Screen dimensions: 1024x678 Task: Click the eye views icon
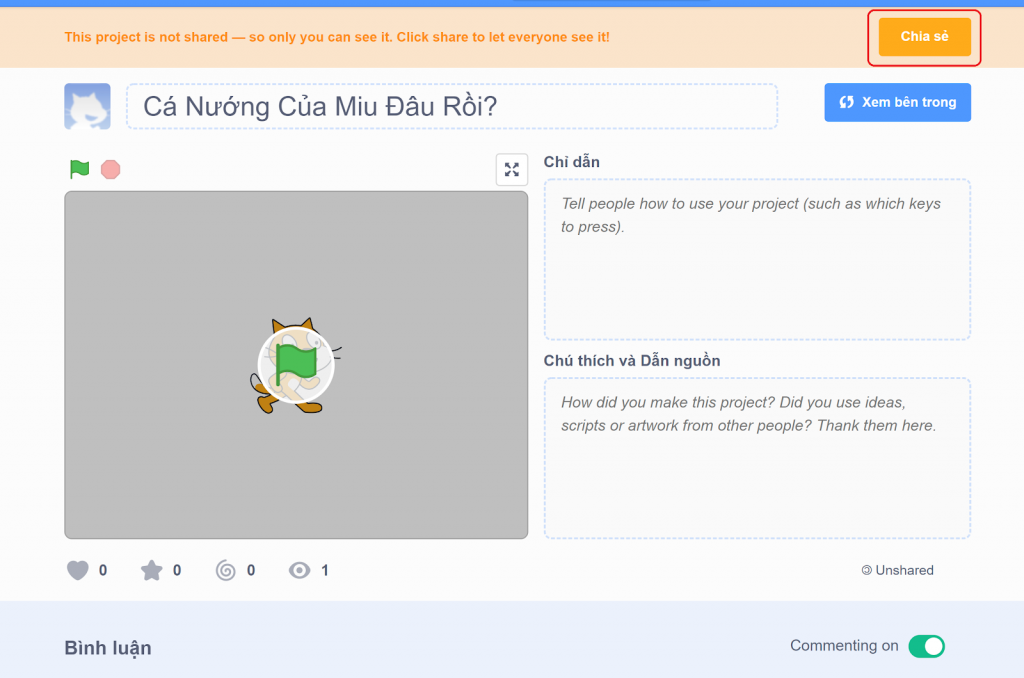[x=300, y=570]
